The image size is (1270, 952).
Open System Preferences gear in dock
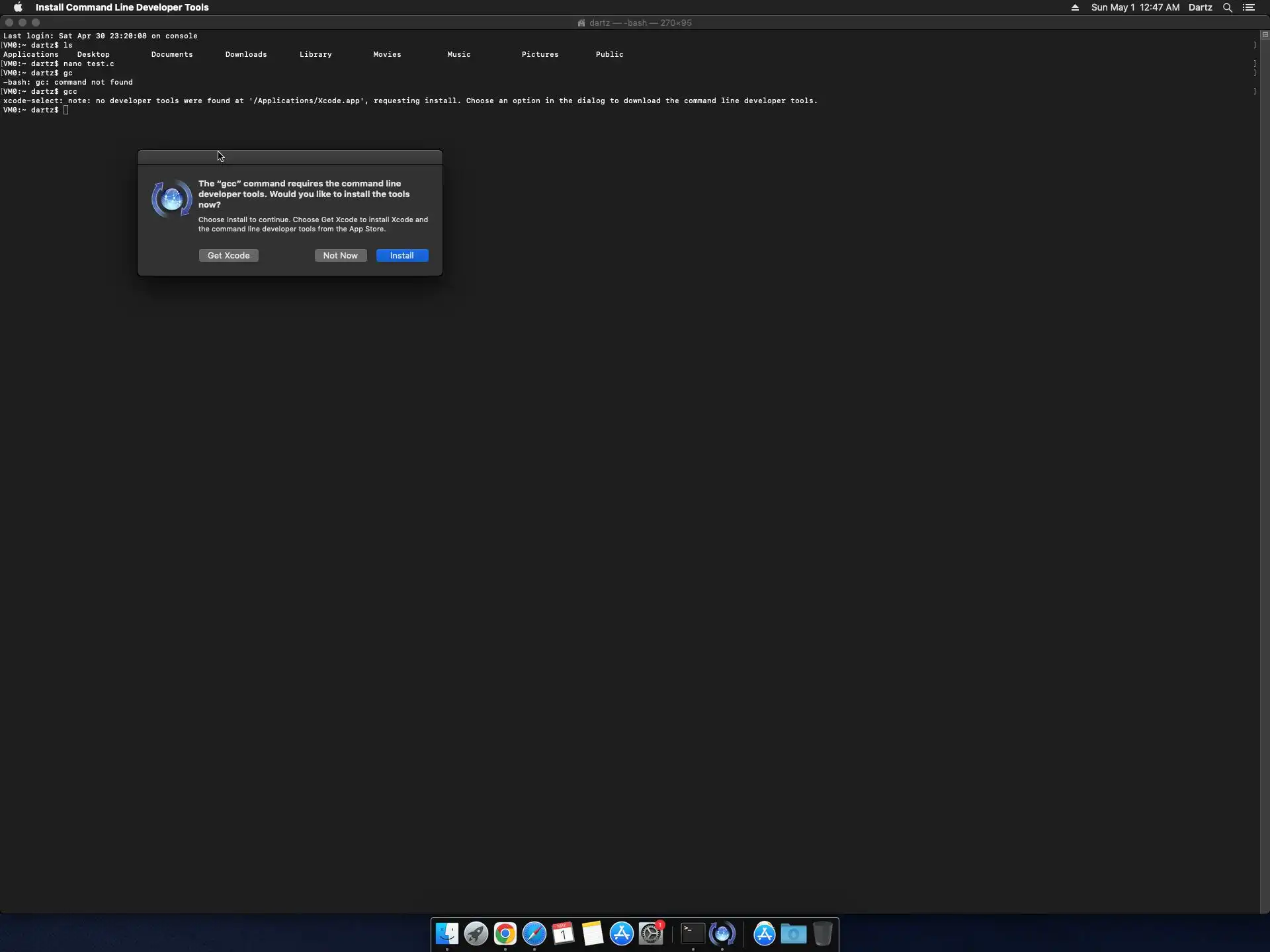tap(651, 933)
